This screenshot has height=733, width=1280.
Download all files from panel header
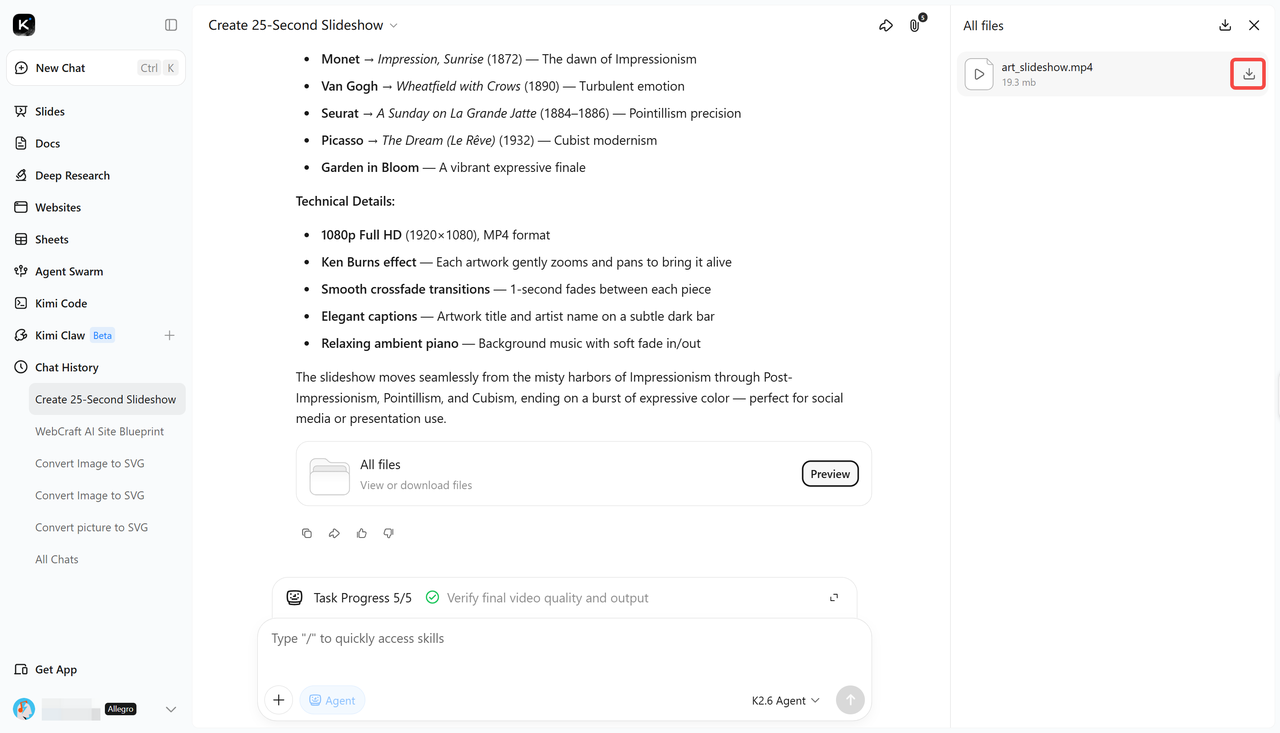(x=1225, y=25)
